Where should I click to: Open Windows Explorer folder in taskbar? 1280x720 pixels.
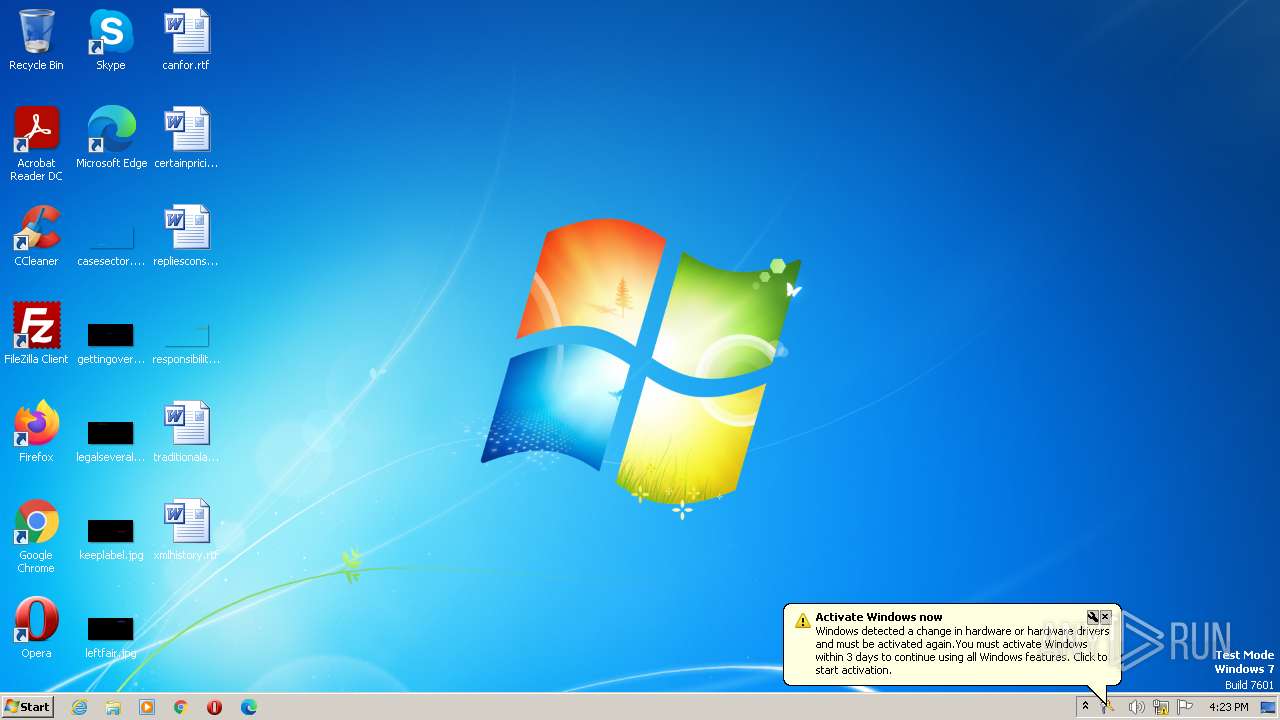pyautogui.click(x=113, y=707)
